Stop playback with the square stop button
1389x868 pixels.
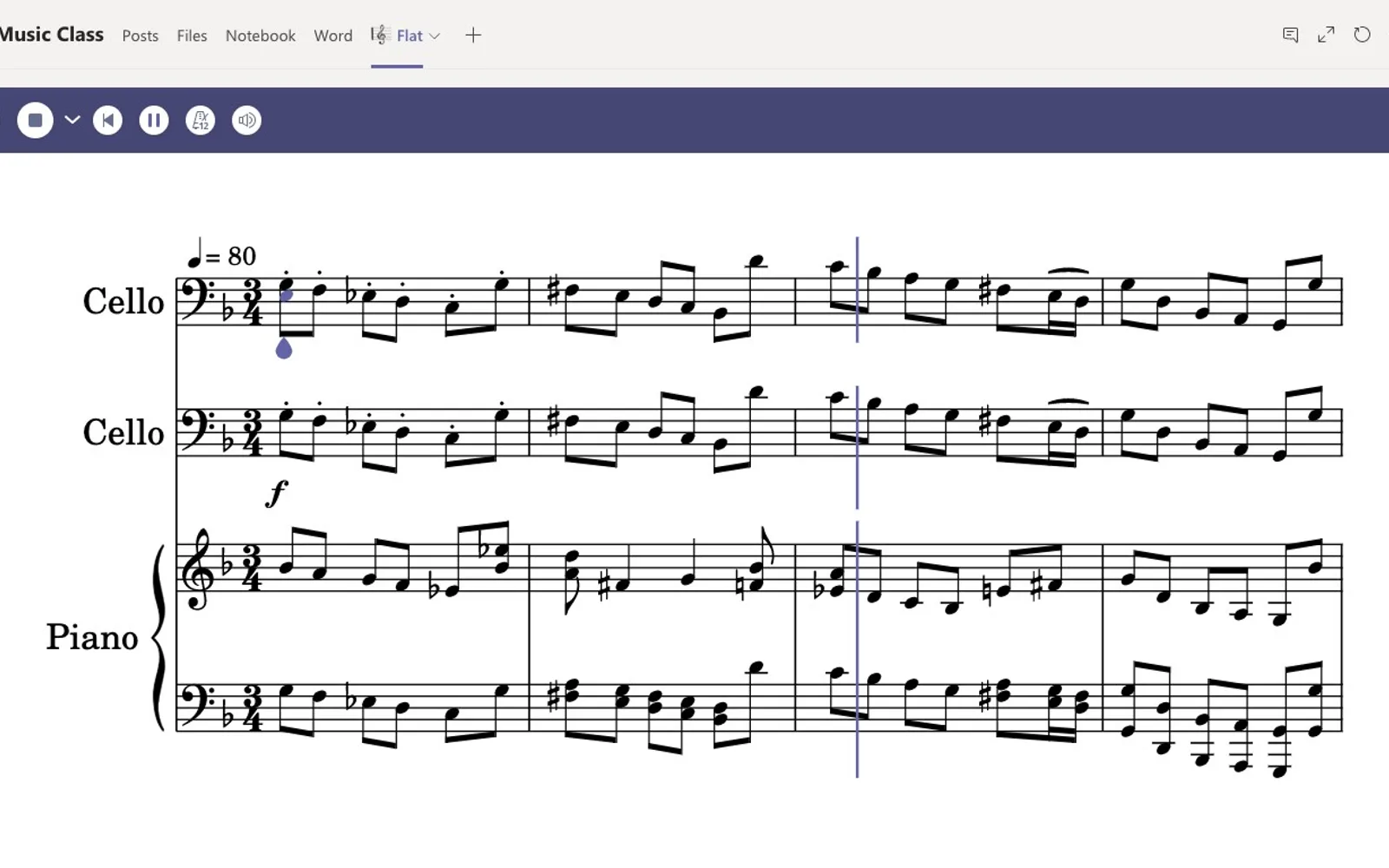(x=36, y=121)
